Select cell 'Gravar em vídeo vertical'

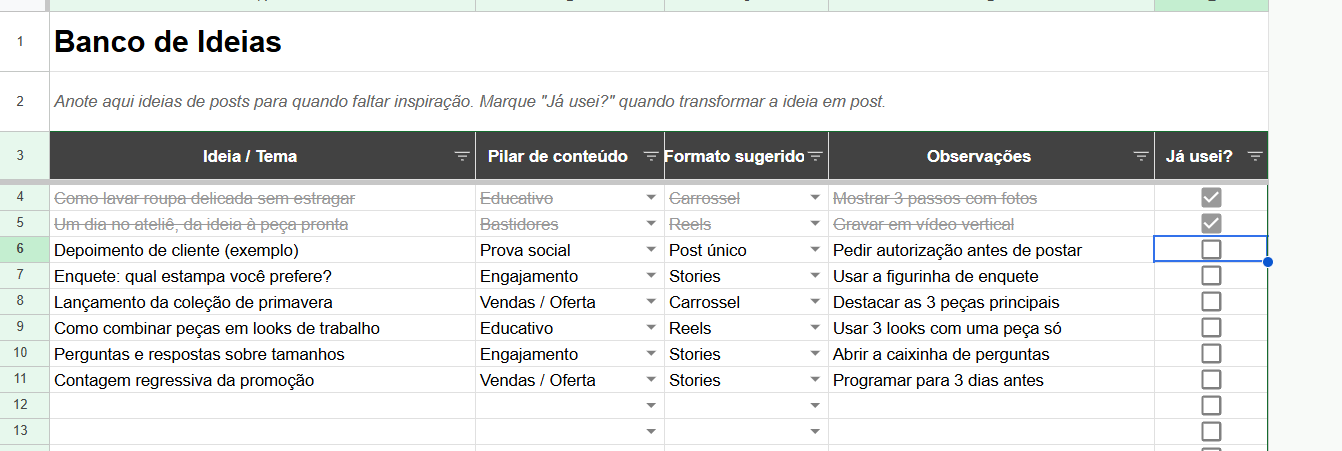coord(991,224)
